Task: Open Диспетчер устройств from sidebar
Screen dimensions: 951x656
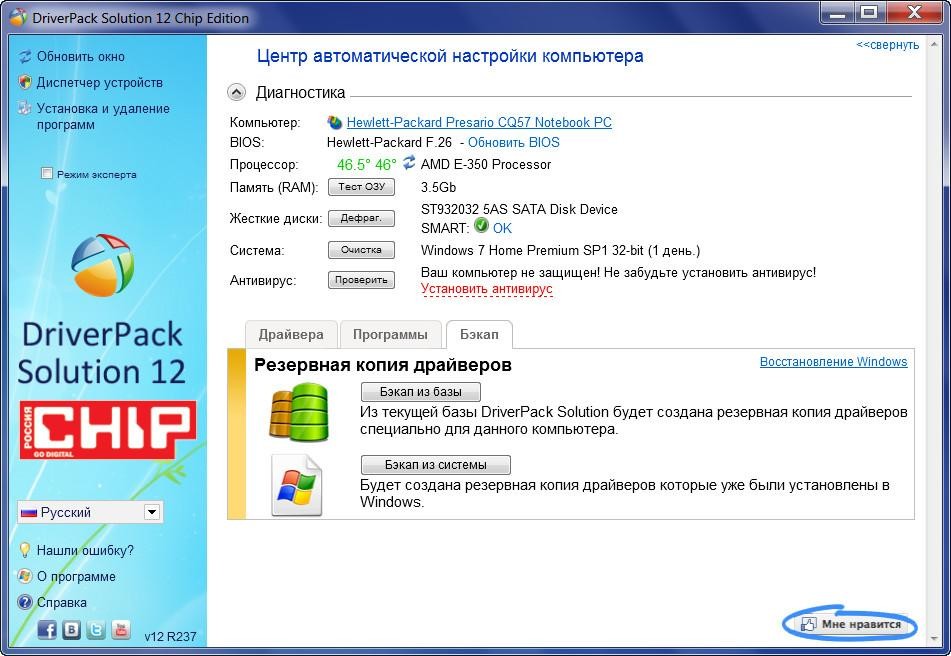Action: [x=99, y=82]
